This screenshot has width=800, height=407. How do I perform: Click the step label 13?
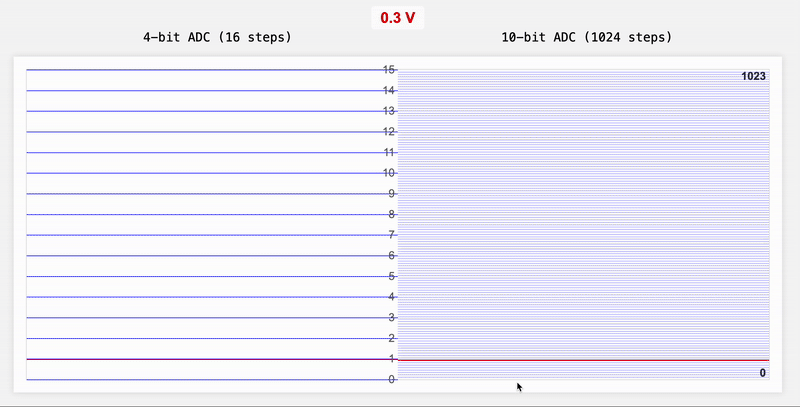389,111
